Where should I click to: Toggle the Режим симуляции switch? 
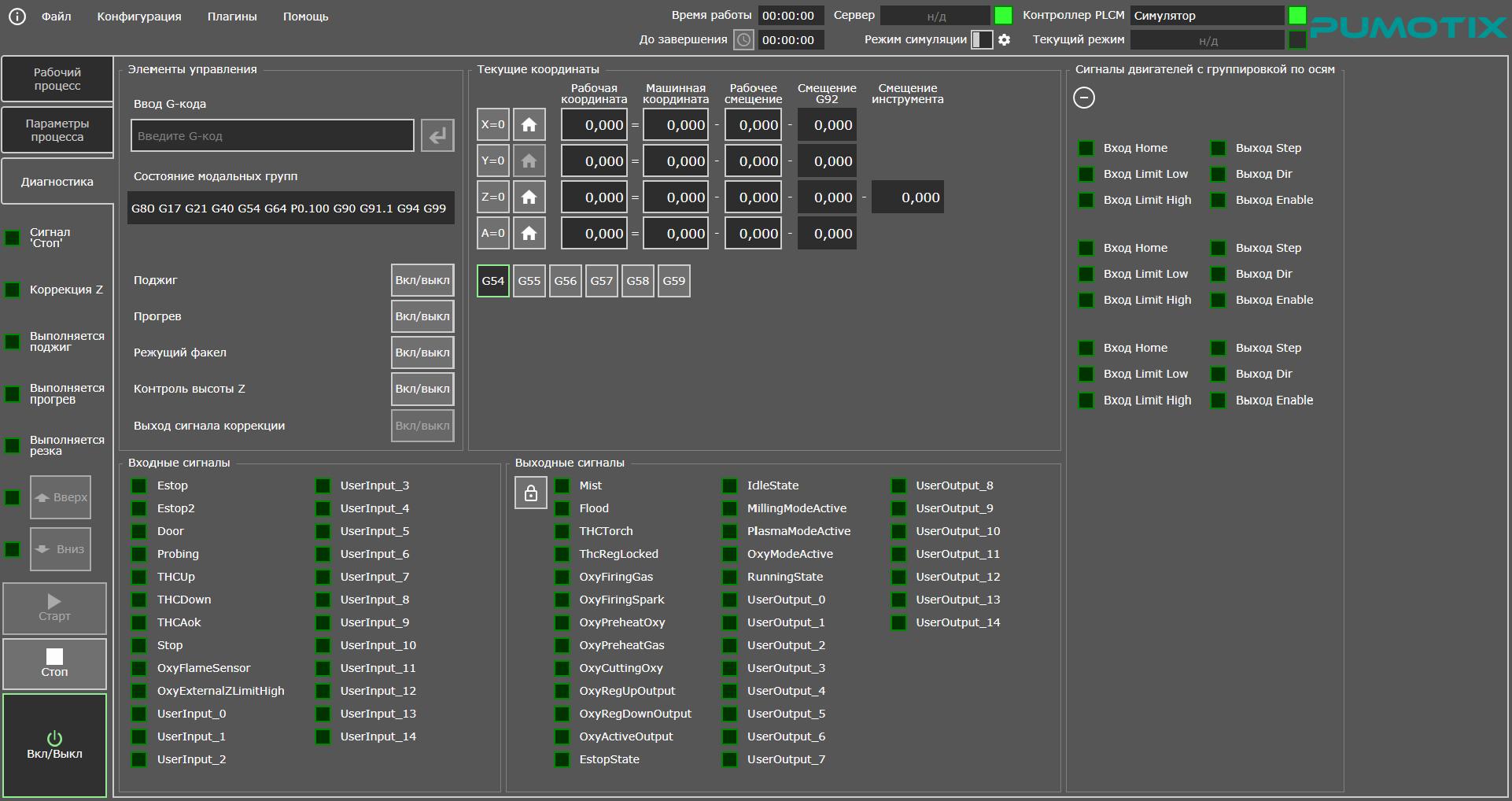click(x=982, y=39)
